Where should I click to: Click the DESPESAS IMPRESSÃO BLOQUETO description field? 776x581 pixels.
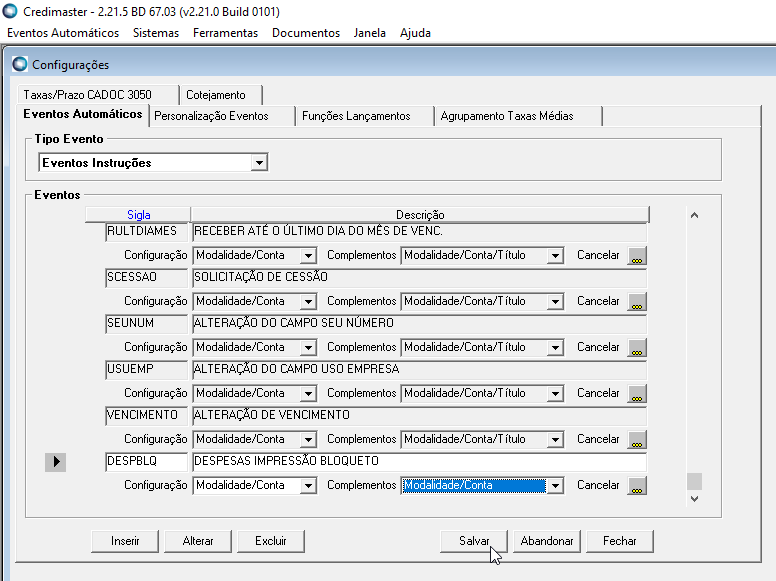point(419,461)
